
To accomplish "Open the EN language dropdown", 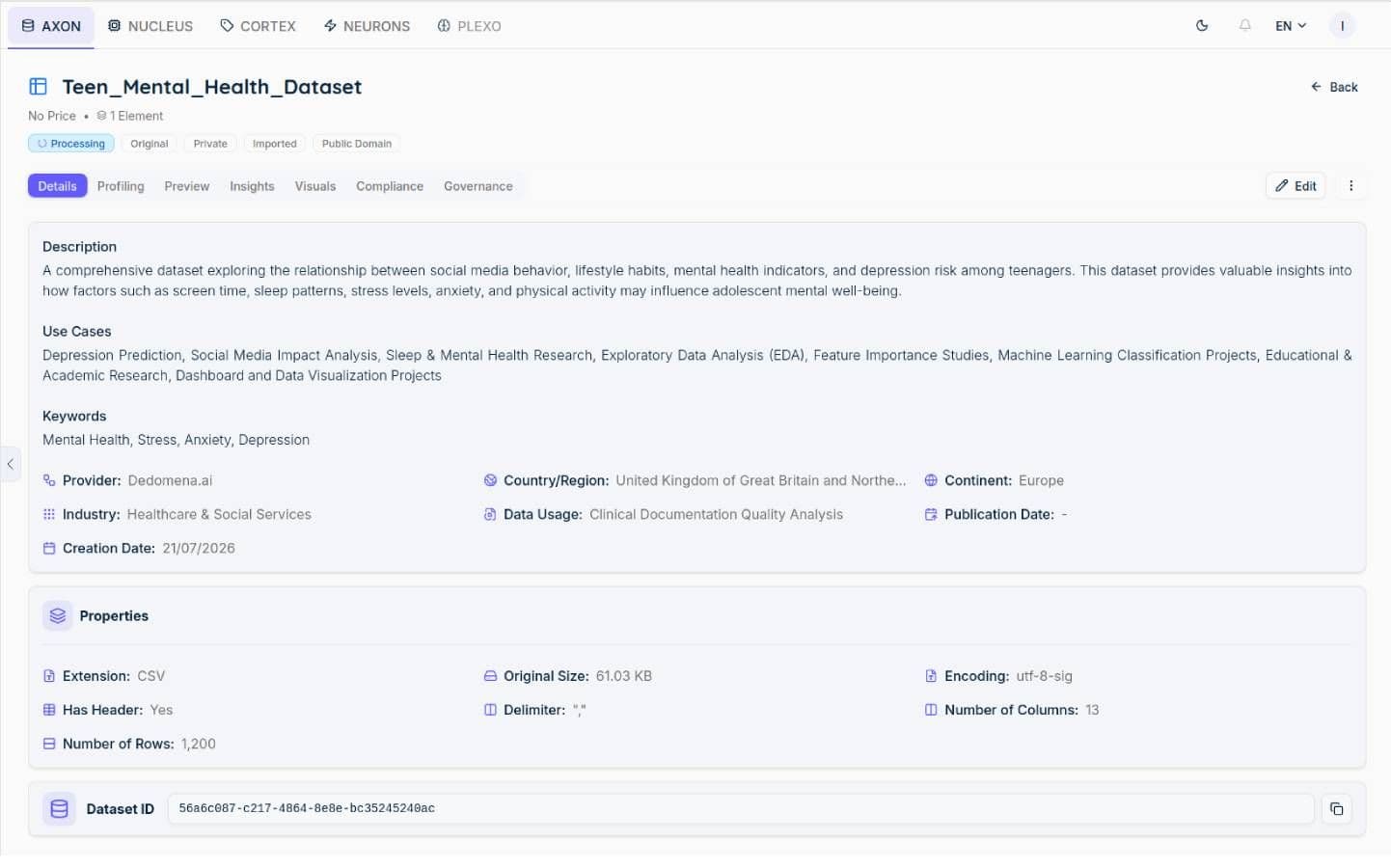I will (1291, 26).
